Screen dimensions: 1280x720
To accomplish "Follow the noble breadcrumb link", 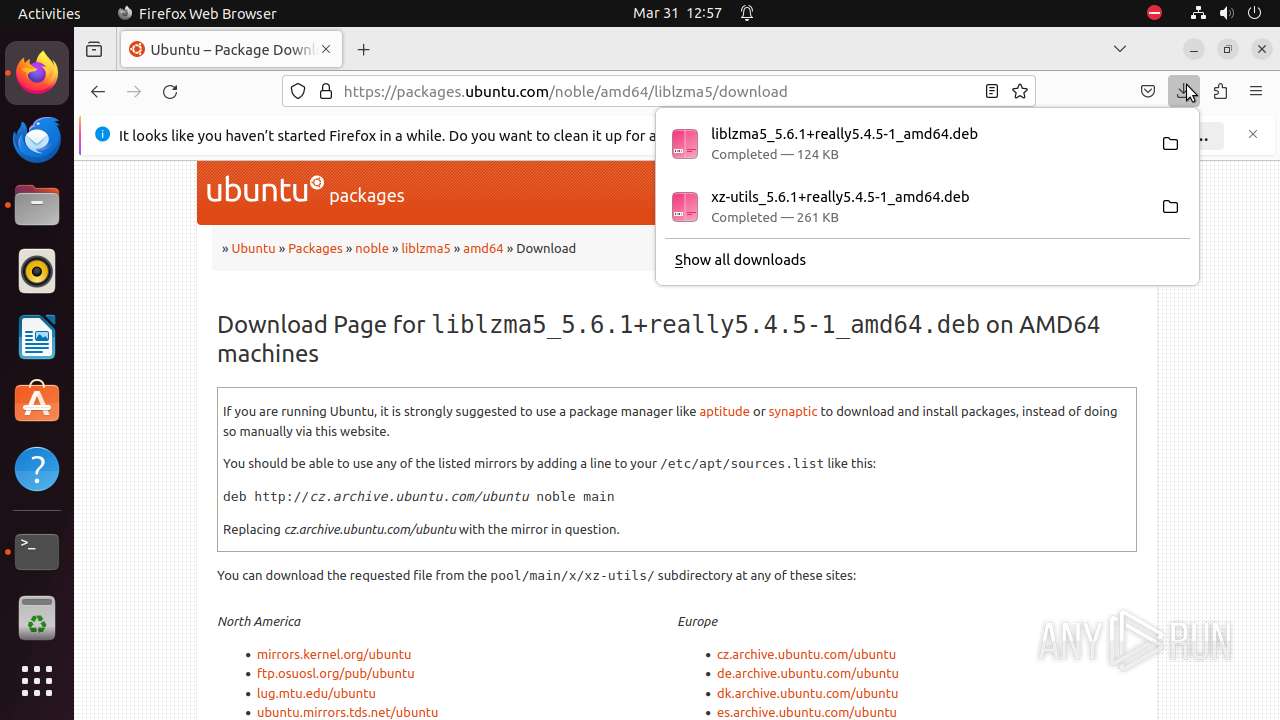I will click(372, 248).
